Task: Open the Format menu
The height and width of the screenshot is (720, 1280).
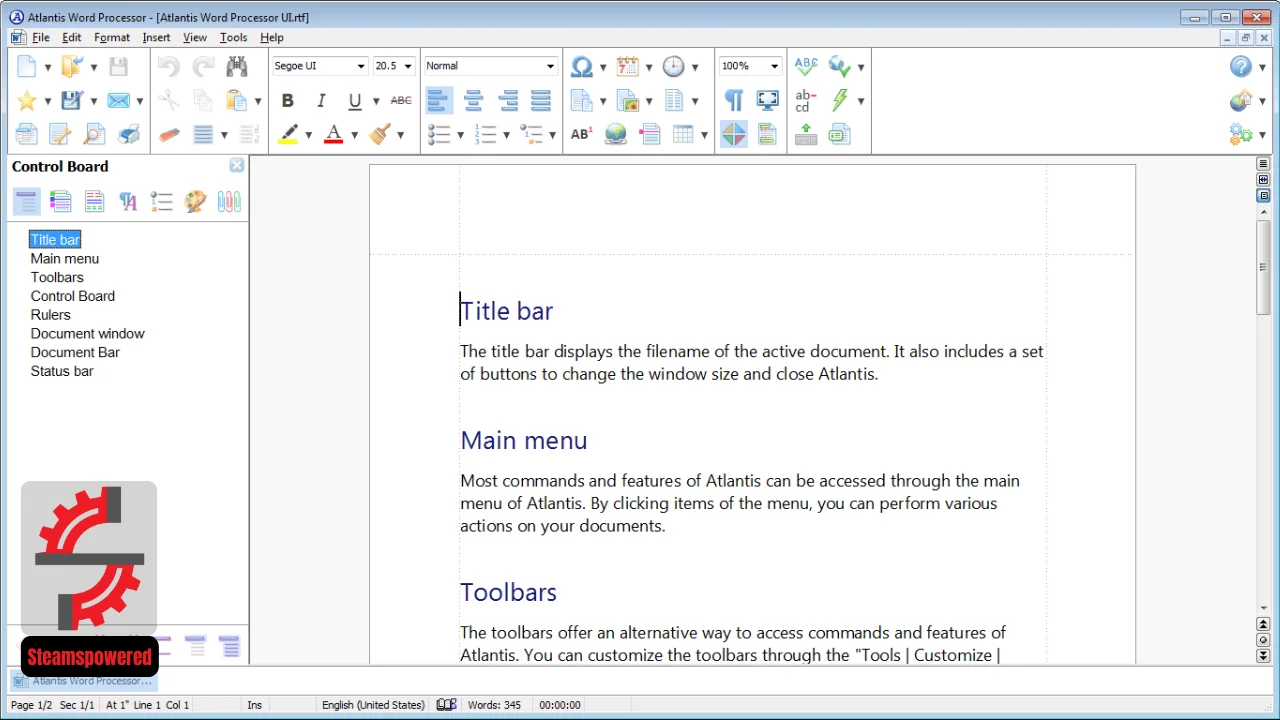Action: 112,37
